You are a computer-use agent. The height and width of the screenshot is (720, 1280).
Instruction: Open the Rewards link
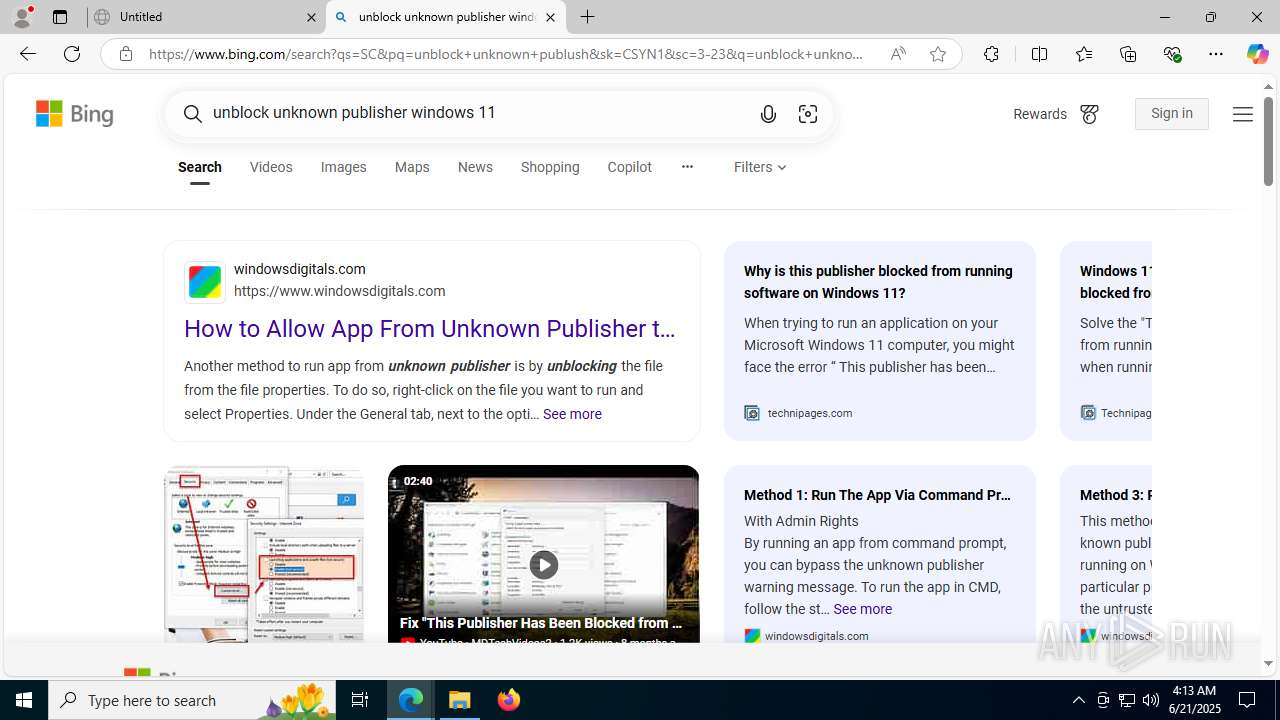click(x=1040, y=115)
